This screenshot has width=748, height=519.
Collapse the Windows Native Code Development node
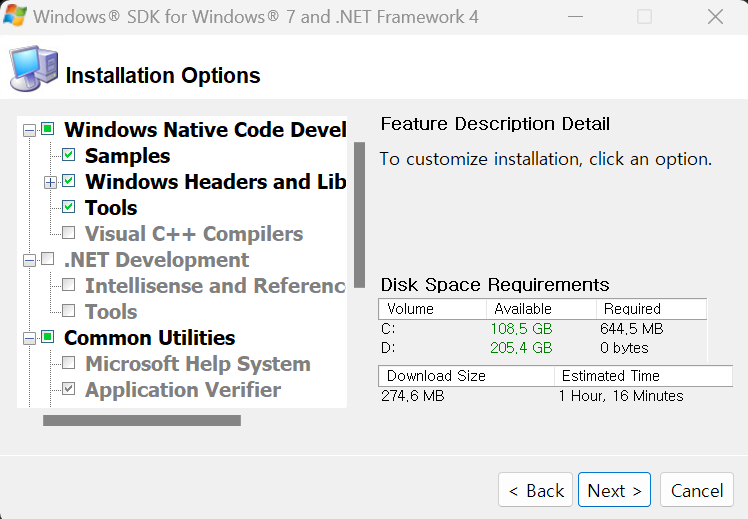coord(30,130)
